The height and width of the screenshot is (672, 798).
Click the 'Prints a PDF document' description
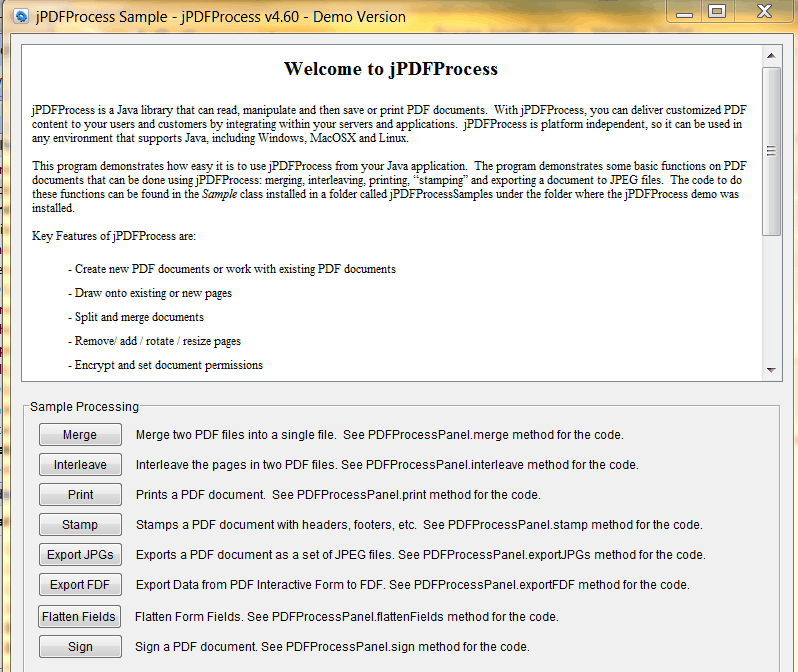(x=338, y=494)
